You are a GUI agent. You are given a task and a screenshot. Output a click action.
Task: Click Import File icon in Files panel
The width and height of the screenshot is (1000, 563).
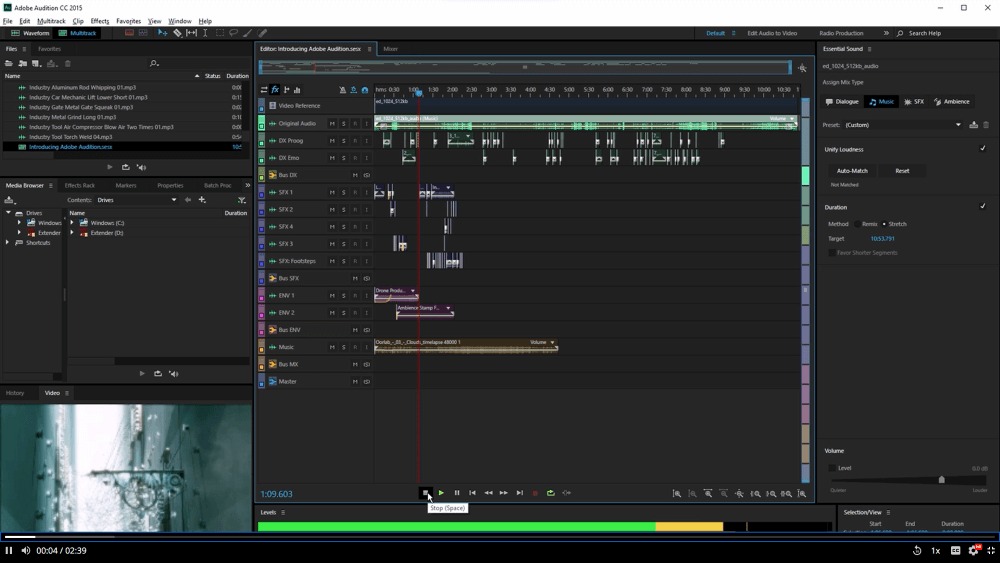tap(22, 64)
